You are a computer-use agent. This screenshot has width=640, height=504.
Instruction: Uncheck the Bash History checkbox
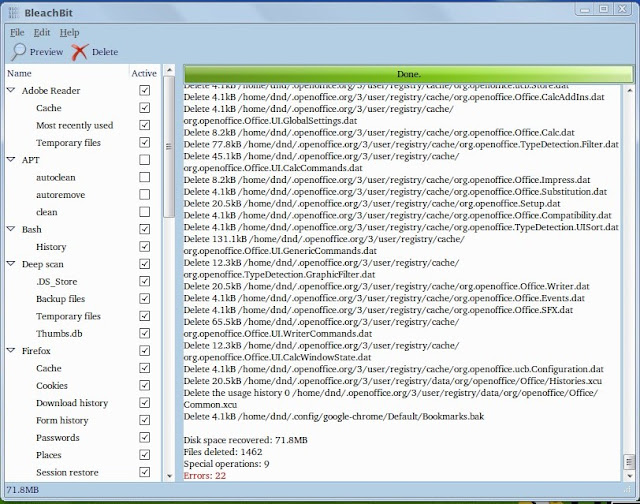(144, 246)
